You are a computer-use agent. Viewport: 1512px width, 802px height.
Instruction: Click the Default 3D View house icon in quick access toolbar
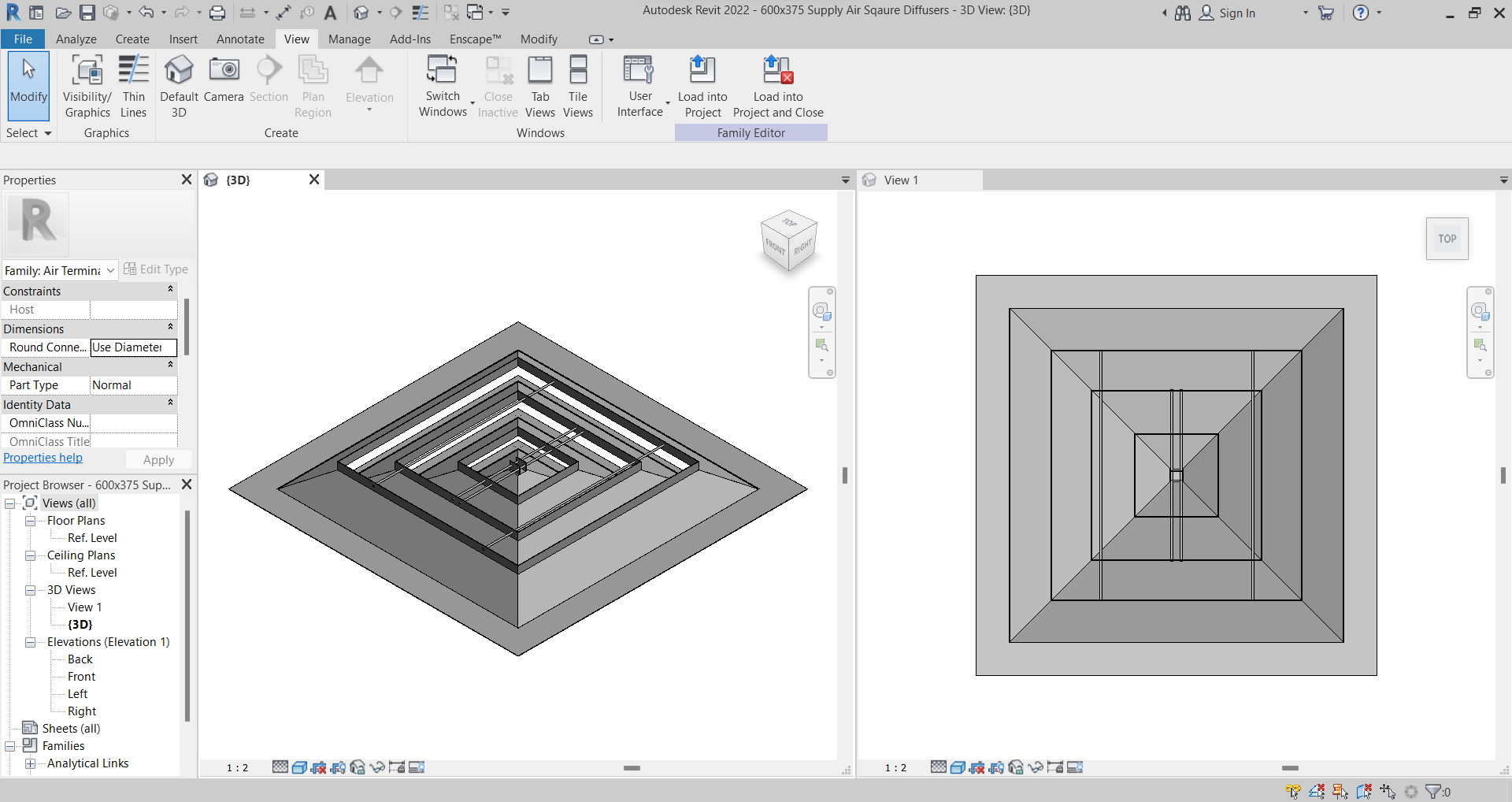click(361, 13)
